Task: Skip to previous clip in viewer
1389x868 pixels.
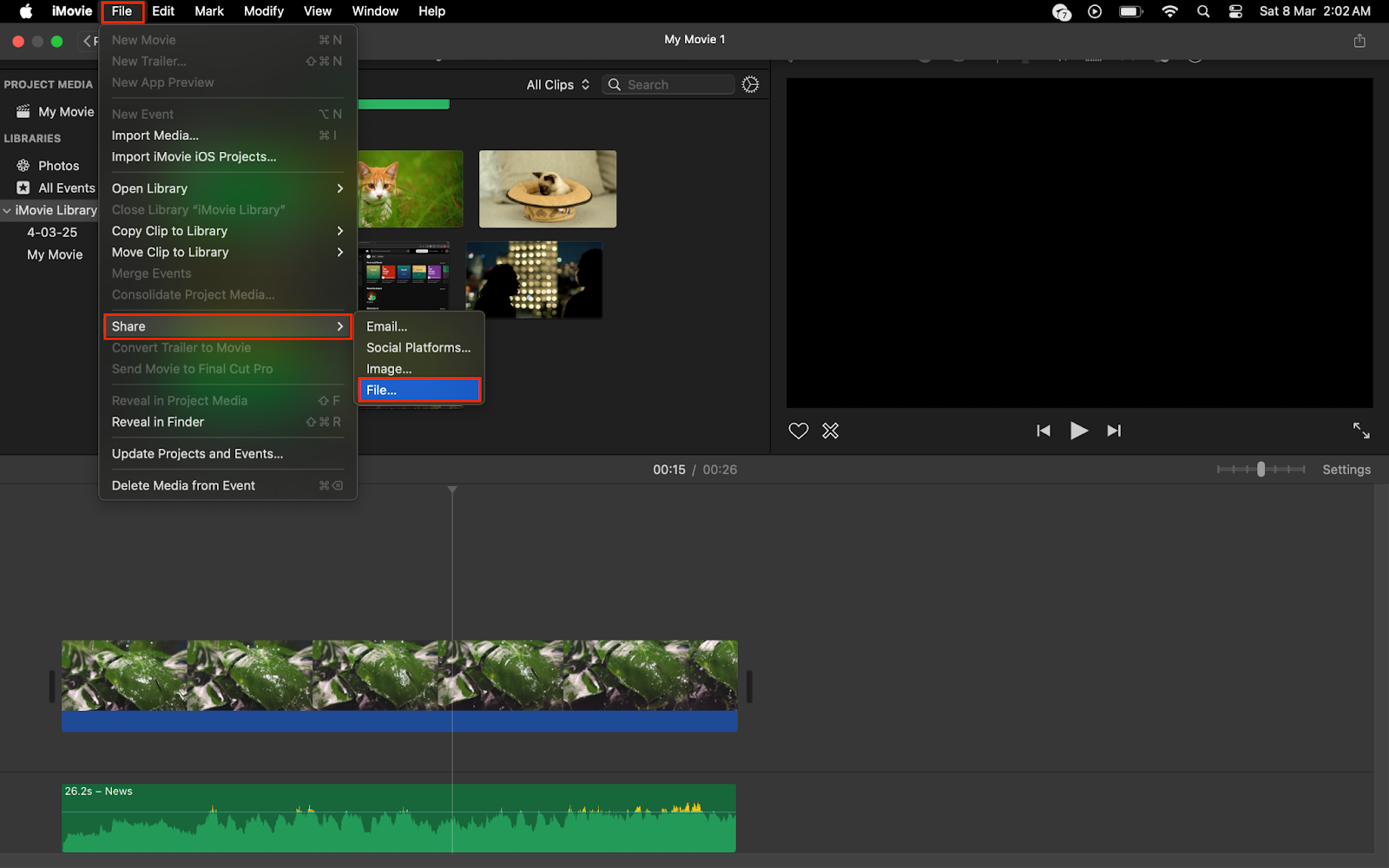Action: 1043,431
